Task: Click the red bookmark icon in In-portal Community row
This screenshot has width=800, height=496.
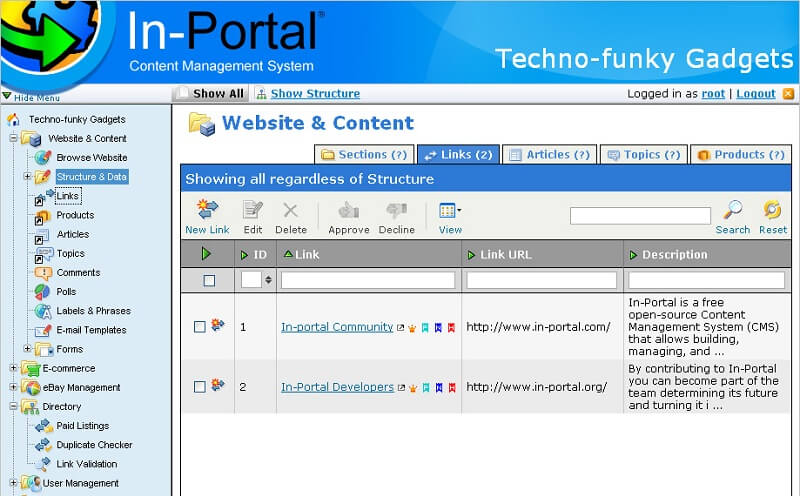Action: [x=451, y=328]
